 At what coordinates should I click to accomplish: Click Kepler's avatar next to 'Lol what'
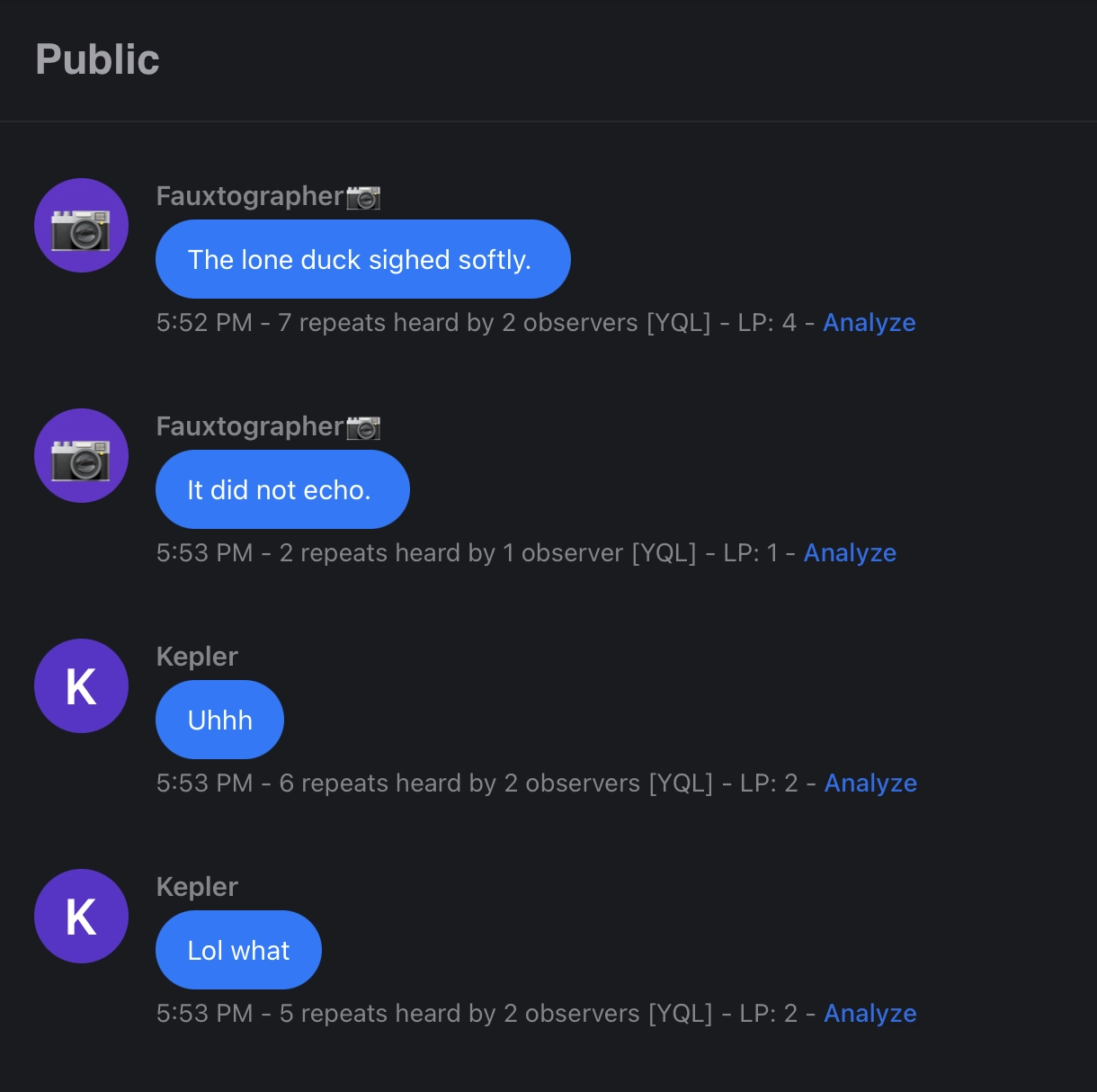81,916
